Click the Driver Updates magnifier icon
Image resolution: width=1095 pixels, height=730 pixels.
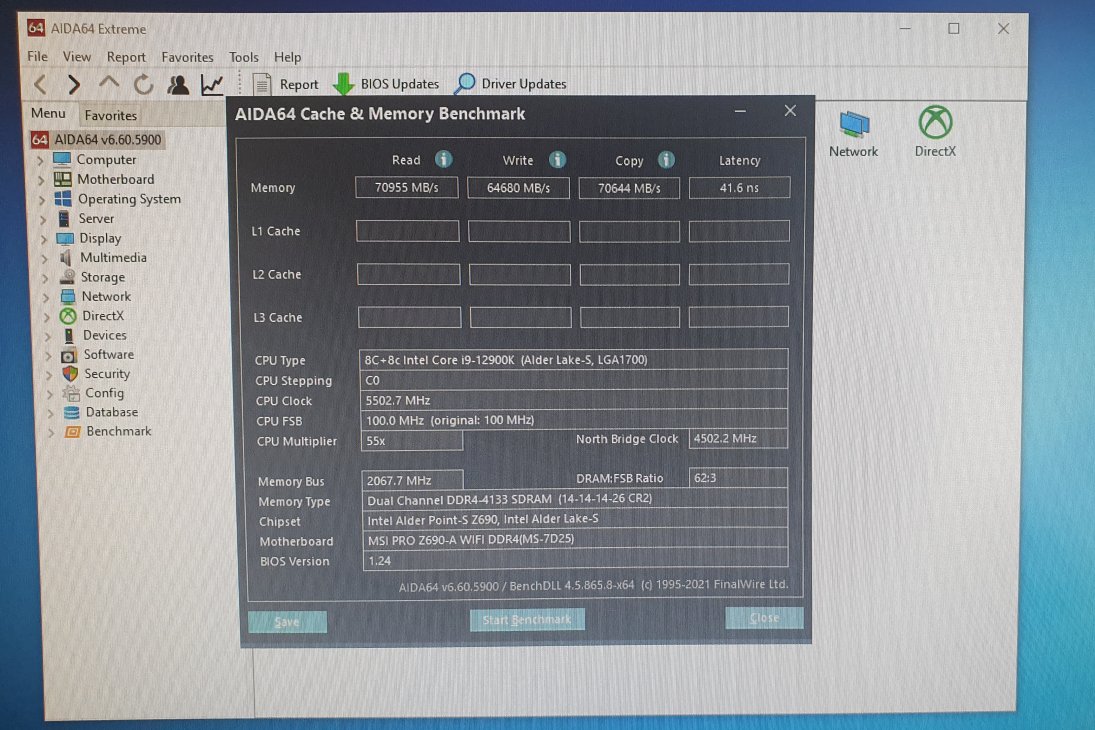[464, 84]
